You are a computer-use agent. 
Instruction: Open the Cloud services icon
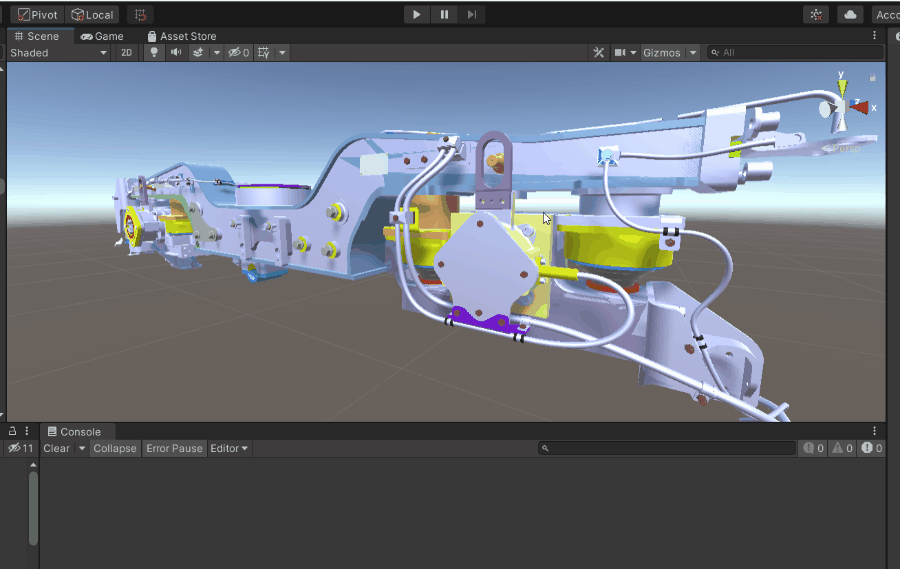coord(850,15)
